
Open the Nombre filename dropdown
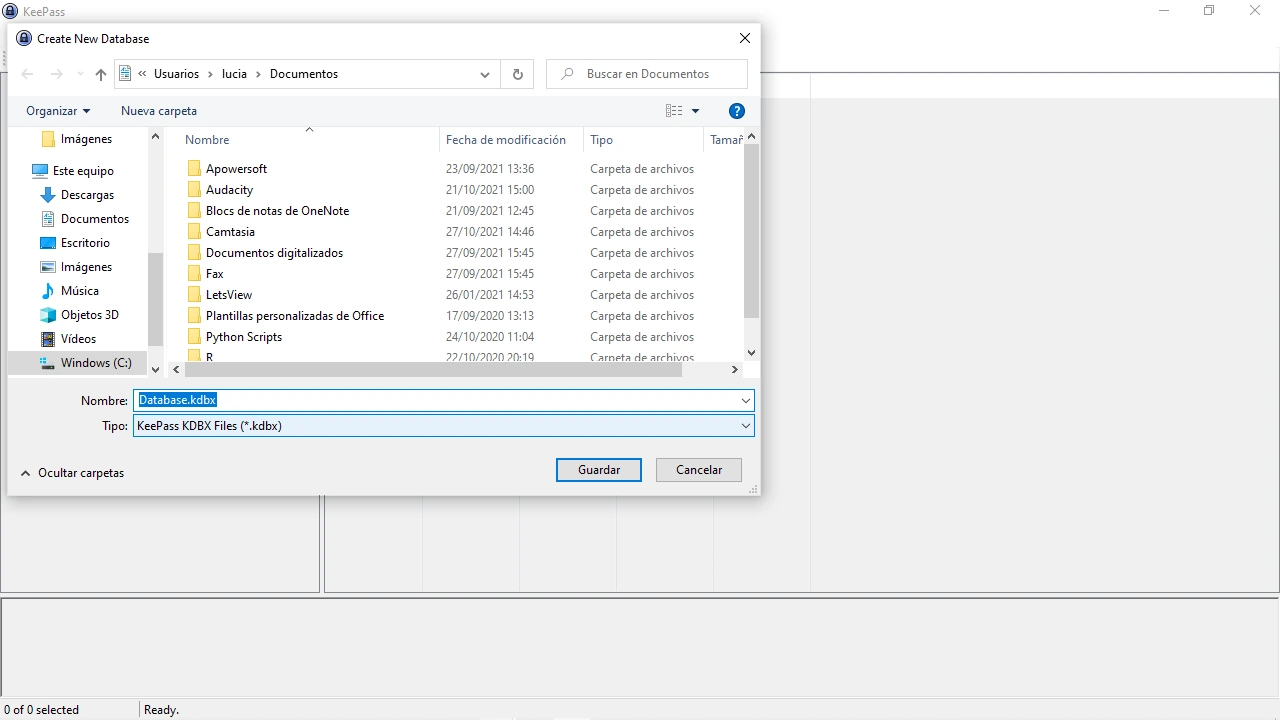point(746,400)
